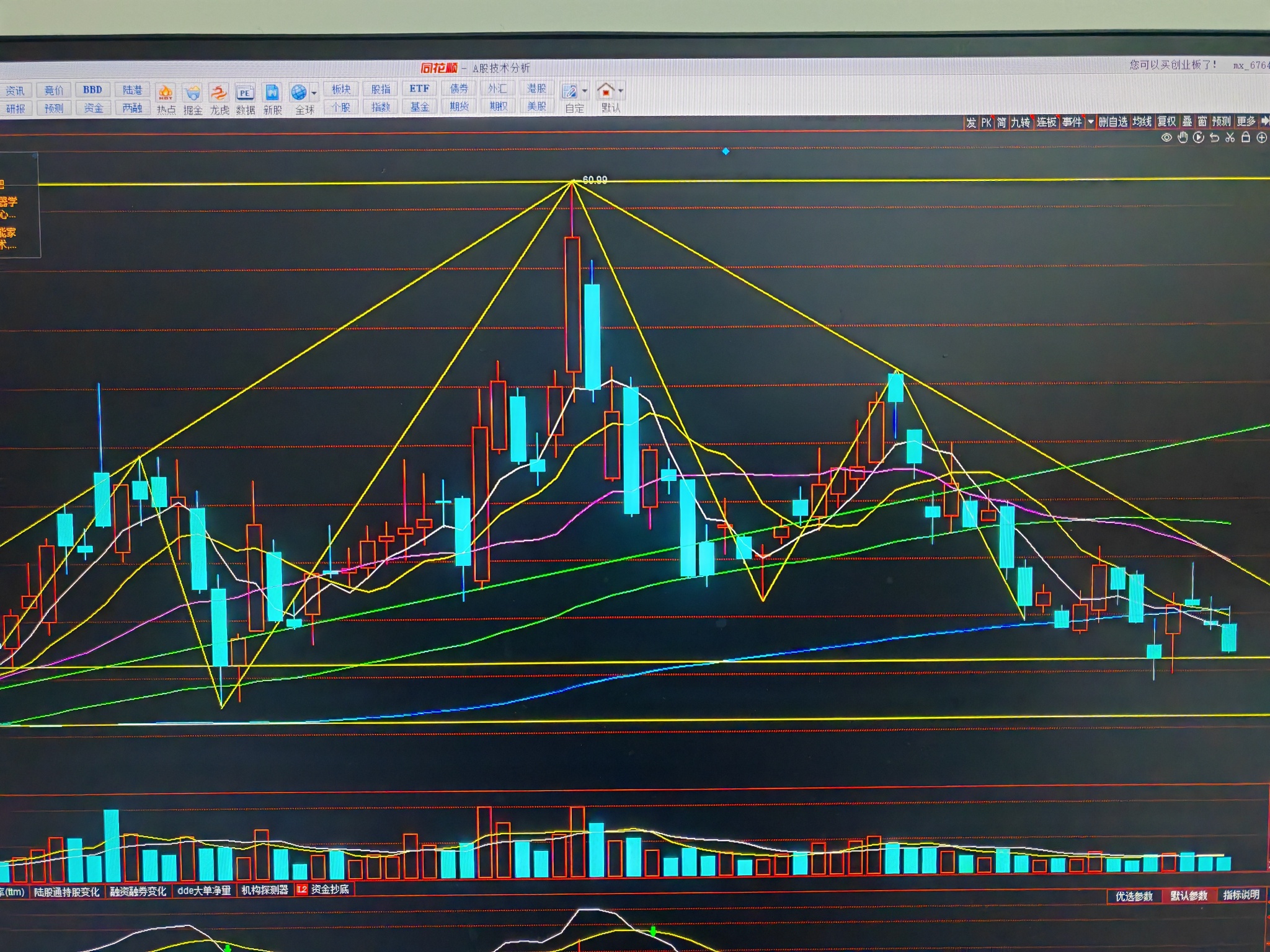Select the 融资融券变化 indicator tab
Image resolution: width=1270 pixels, height=952 pixels.
tap(138, 891)
